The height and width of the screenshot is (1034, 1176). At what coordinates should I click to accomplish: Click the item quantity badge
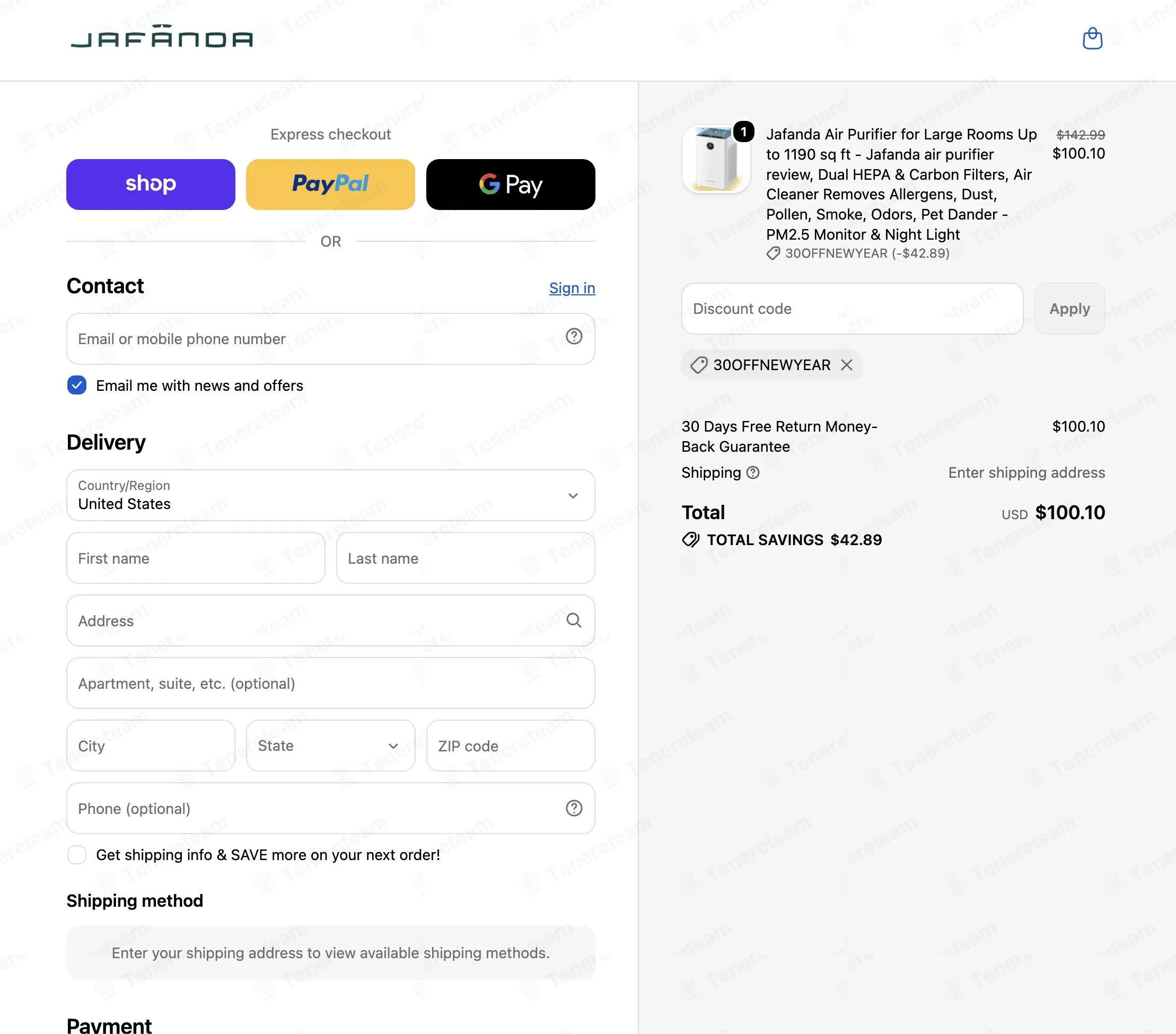(x=743, y=132)
